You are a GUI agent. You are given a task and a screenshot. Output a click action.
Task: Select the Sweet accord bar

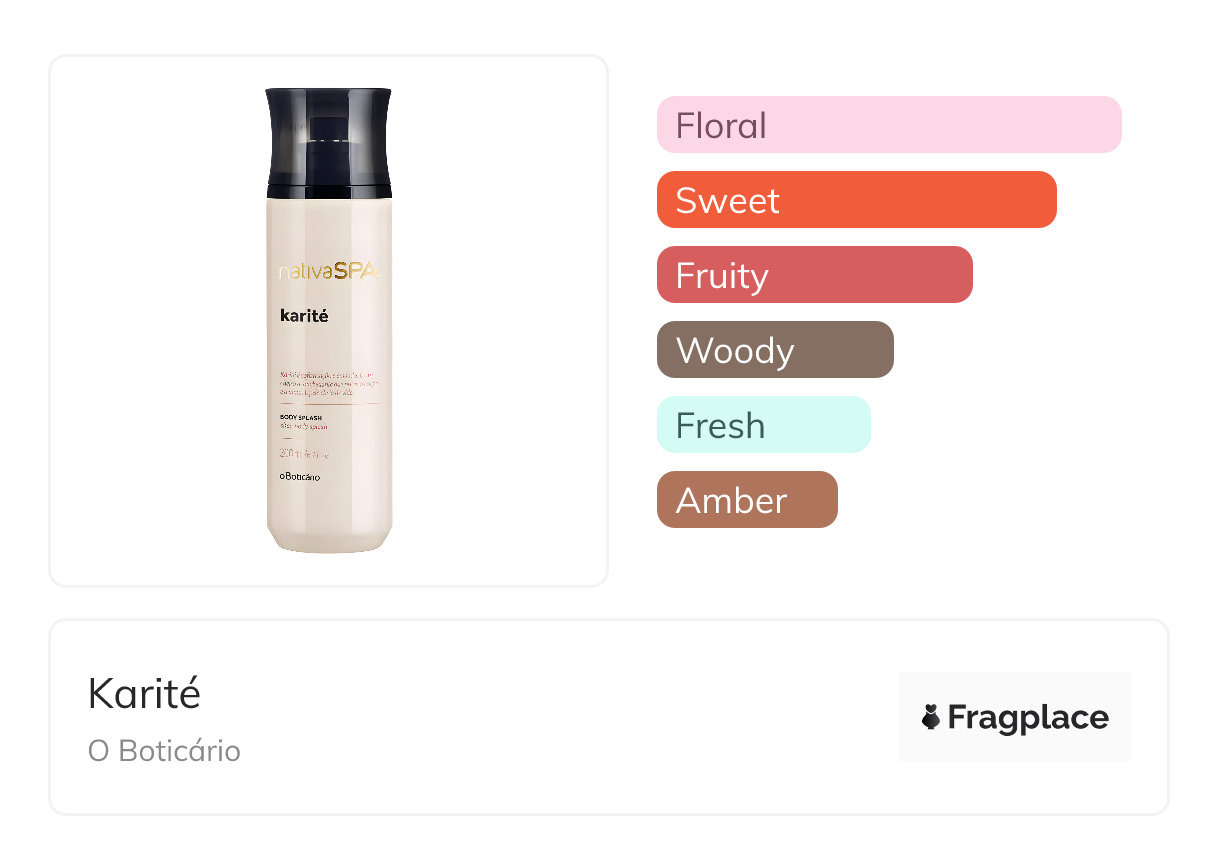pyautogui.click(x=857, y=200)
